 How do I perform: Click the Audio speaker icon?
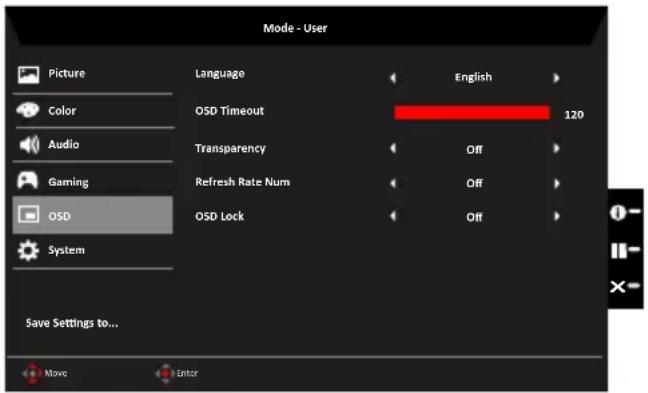pos(29,145)
